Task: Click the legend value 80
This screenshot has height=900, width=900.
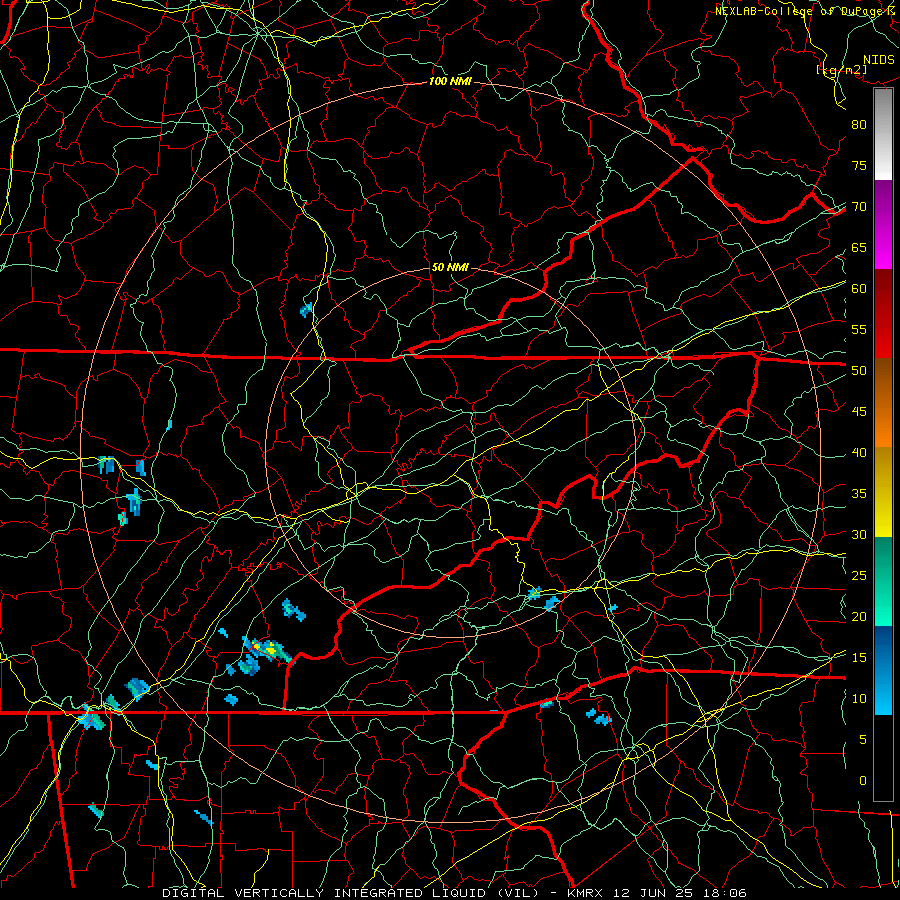Action: 859,125
